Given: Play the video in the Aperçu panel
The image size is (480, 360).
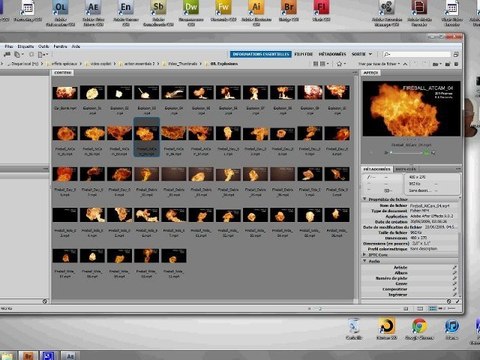Looking at the screenshot, I should [x=386, y=153].
